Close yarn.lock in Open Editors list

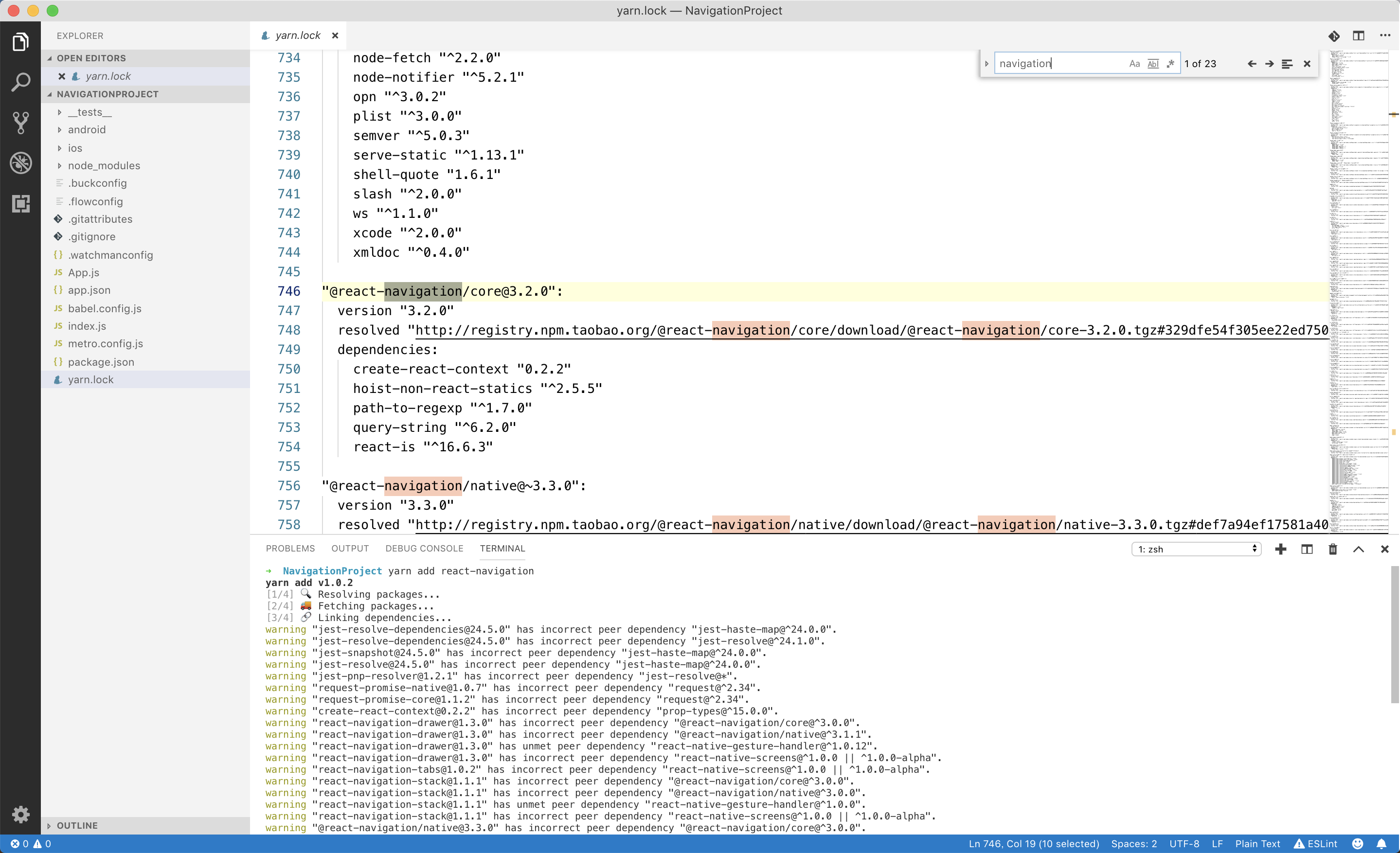click(x=61, y=76)
